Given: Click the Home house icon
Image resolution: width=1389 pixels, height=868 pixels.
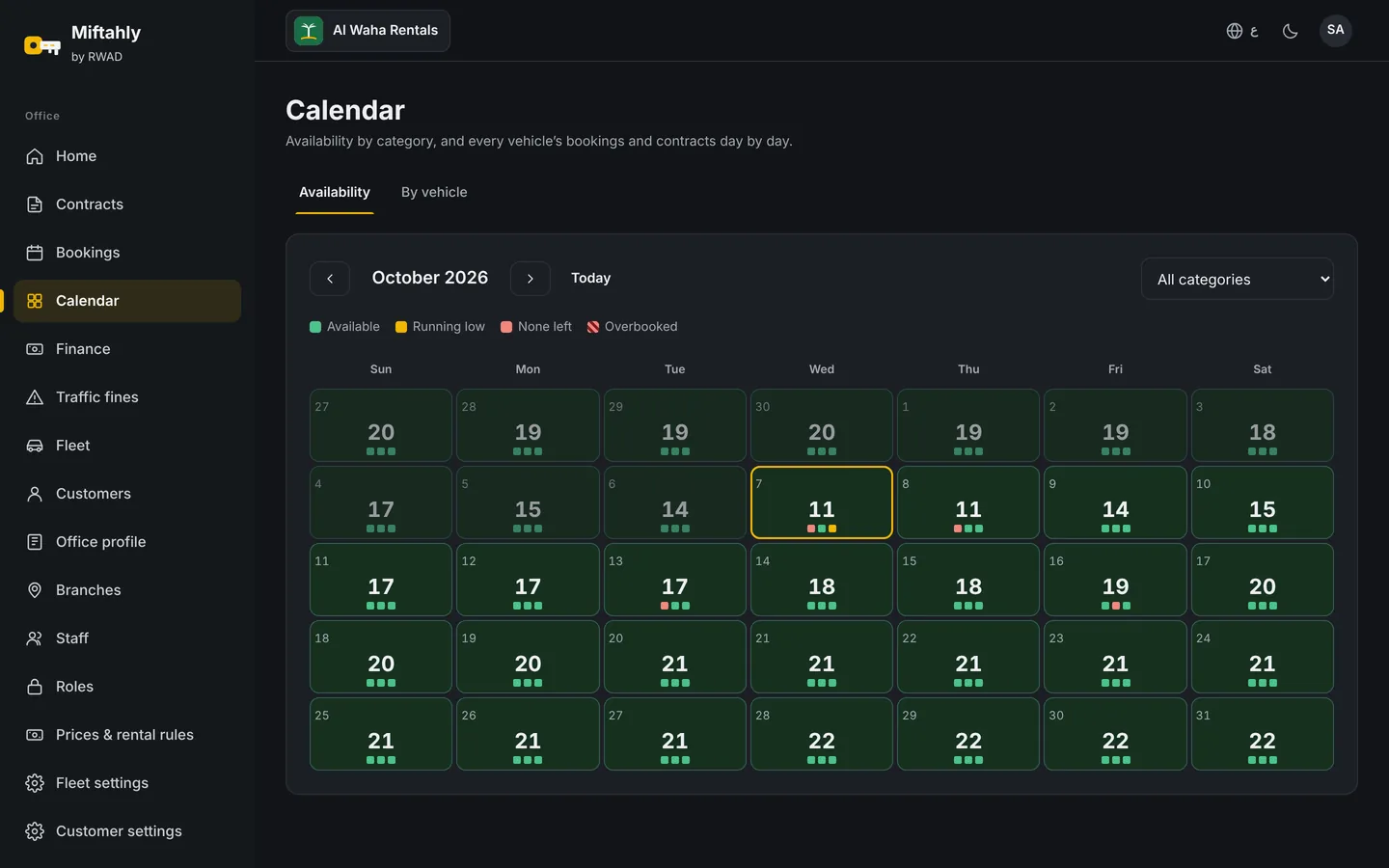Looking at the screenshot, I should [x=35, y=156].
